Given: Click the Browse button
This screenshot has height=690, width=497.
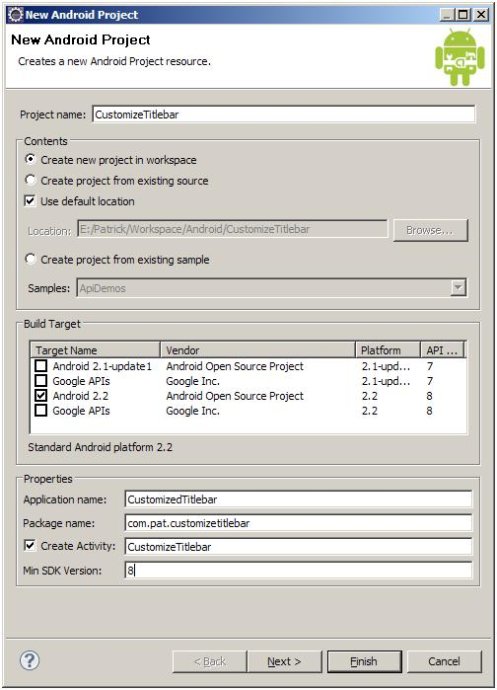Looking at the screenshot, I should pos(430,230).
